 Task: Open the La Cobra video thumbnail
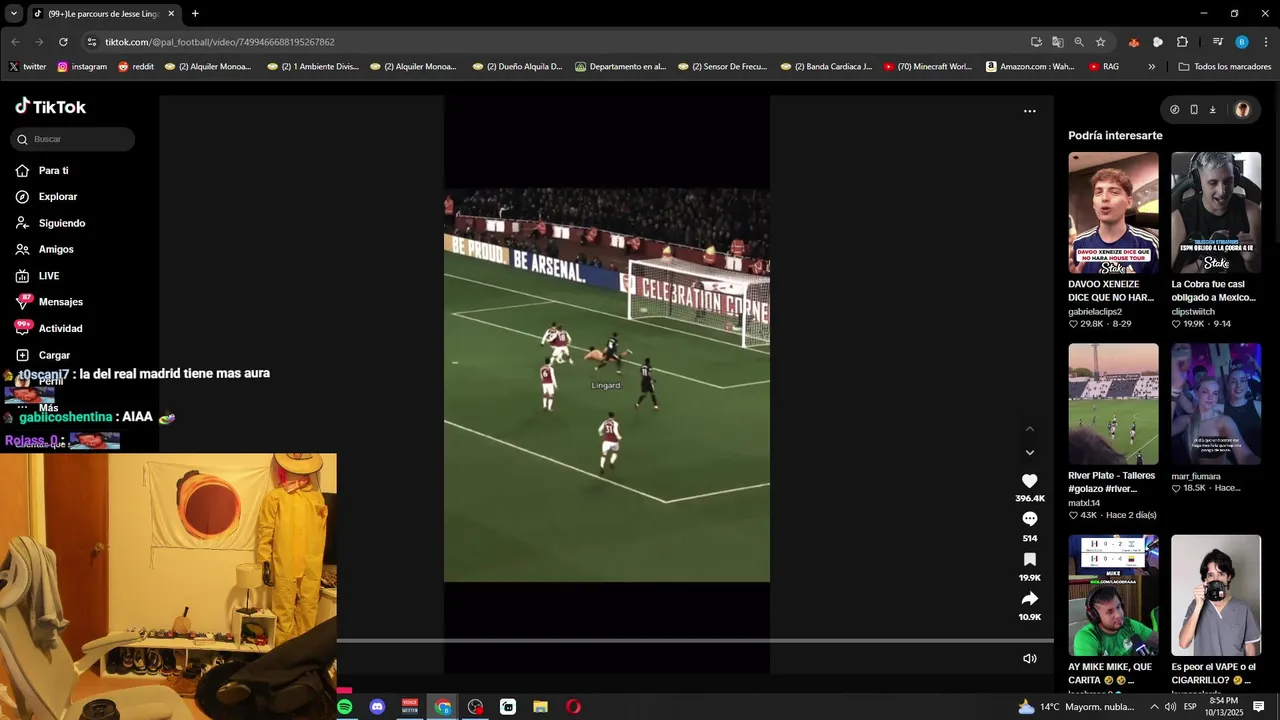click(1216, 213)
